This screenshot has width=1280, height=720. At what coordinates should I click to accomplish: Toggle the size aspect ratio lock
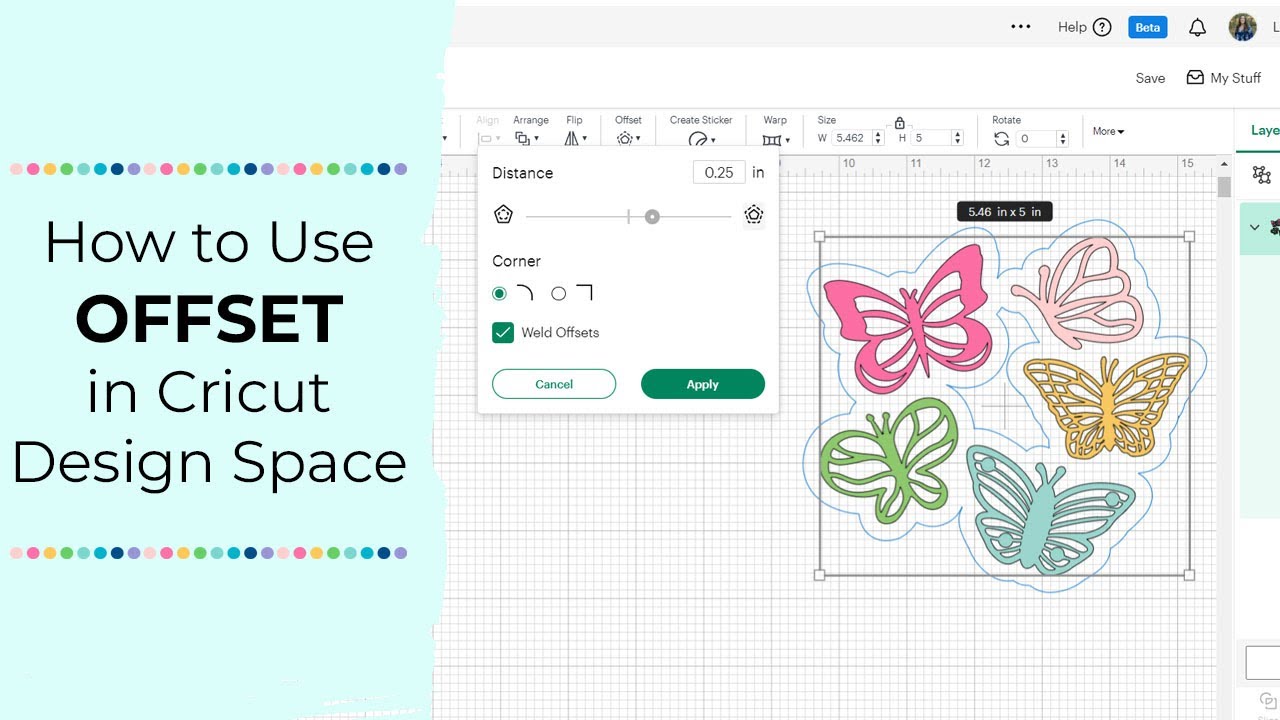pyautogui.click(x=899, y=123)
